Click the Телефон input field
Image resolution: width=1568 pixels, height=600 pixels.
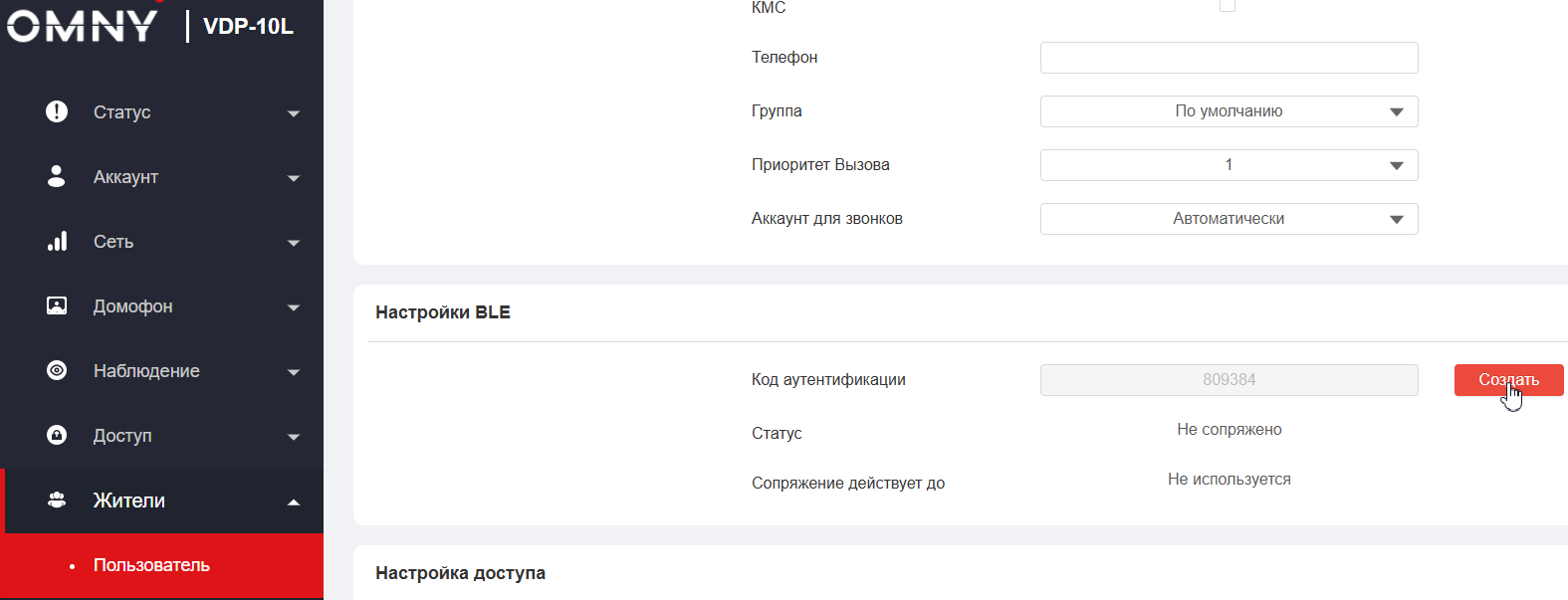point(1229,58)
